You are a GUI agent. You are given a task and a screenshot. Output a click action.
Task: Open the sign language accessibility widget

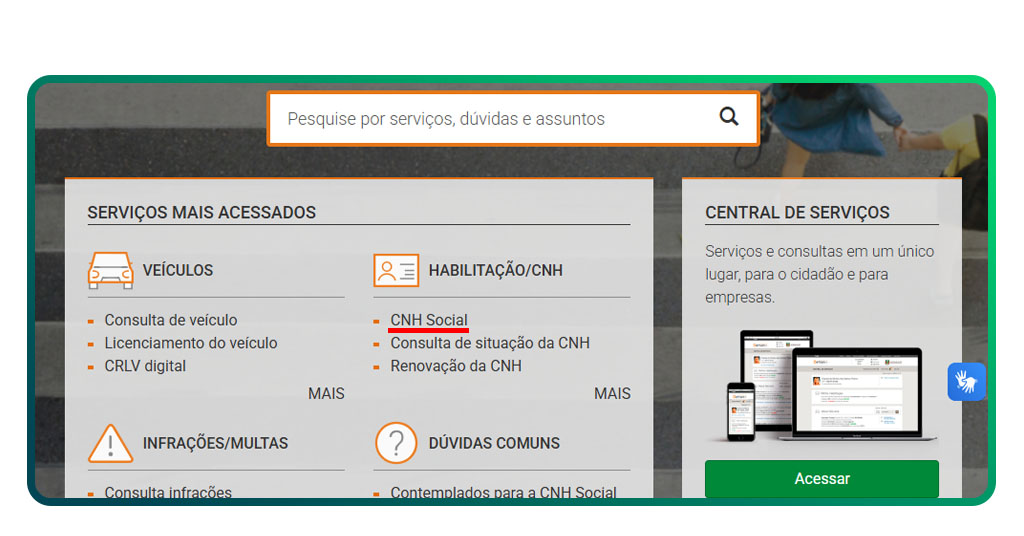click(x=966, y=382)
